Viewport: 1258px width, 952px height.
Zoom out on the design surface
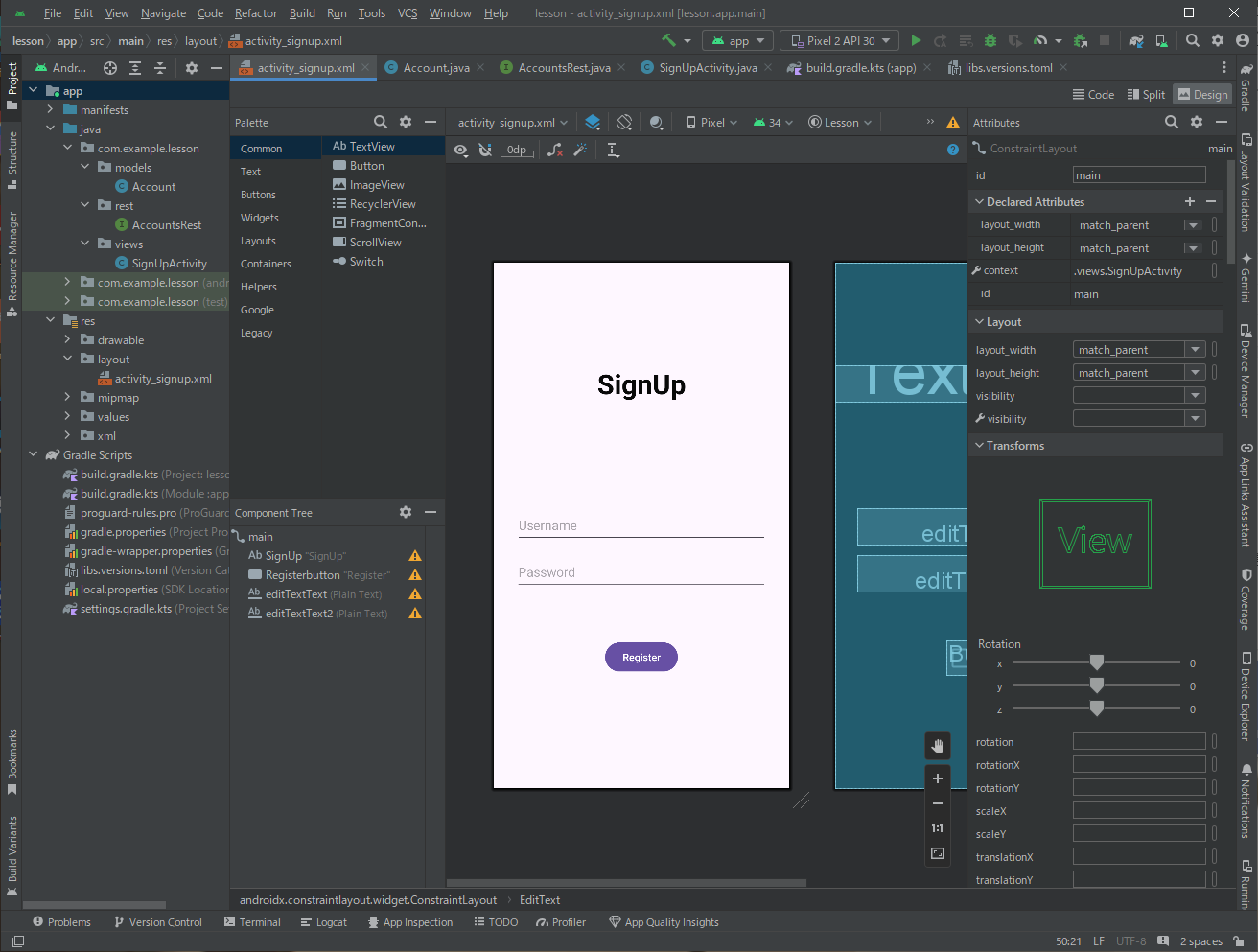938,803
